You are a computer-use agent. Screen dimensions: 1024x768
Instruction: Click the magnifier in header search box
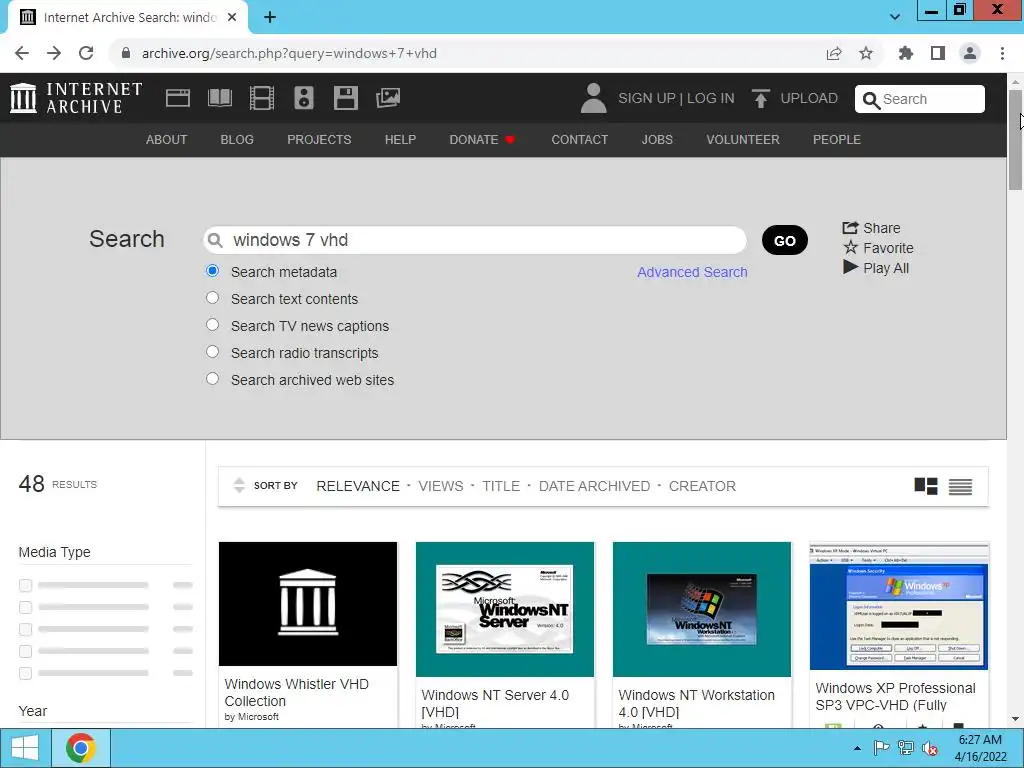[x=871, y=100]
